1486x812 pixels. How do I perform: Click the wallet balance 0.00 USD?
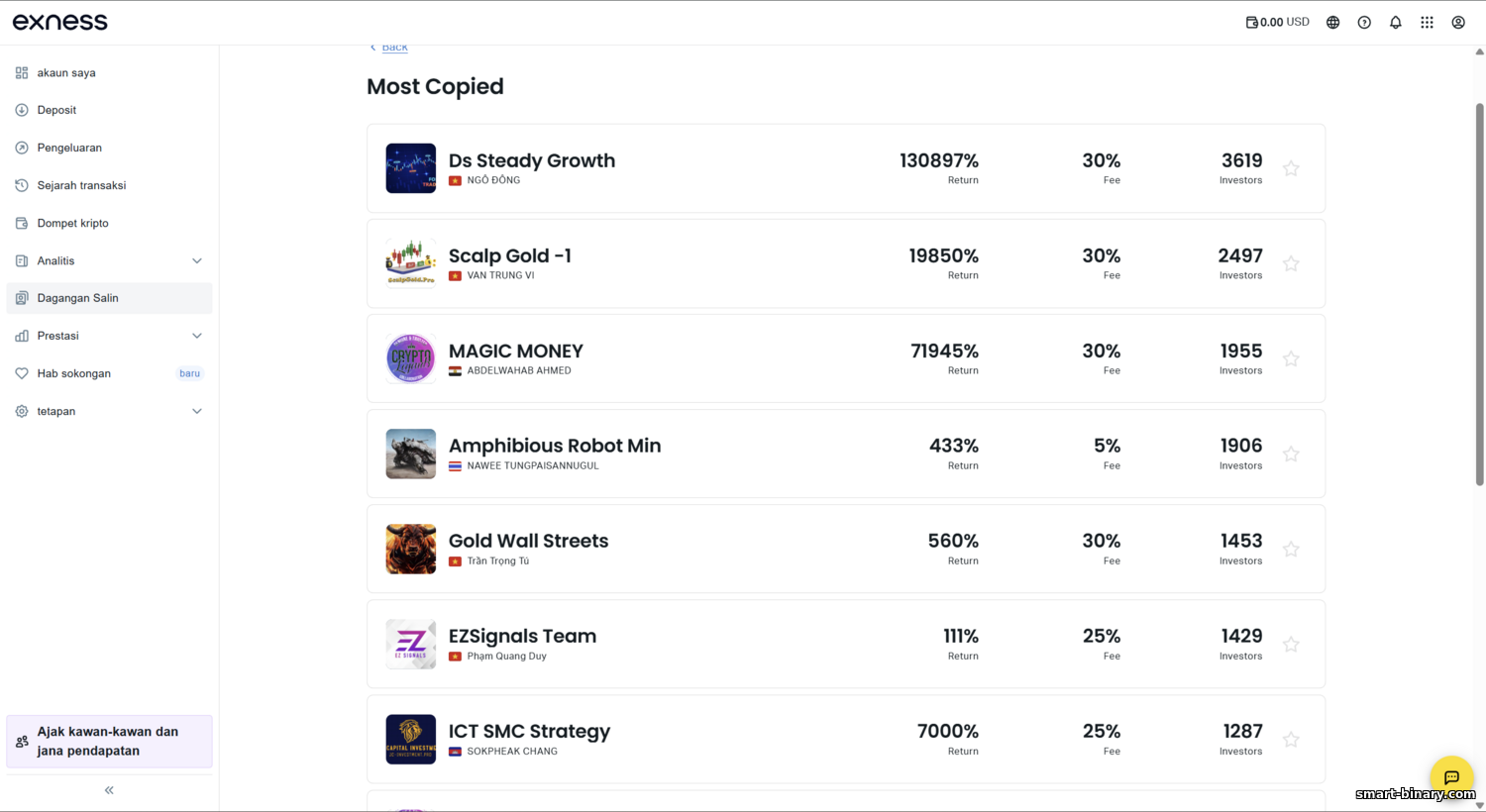[1277, 22]
